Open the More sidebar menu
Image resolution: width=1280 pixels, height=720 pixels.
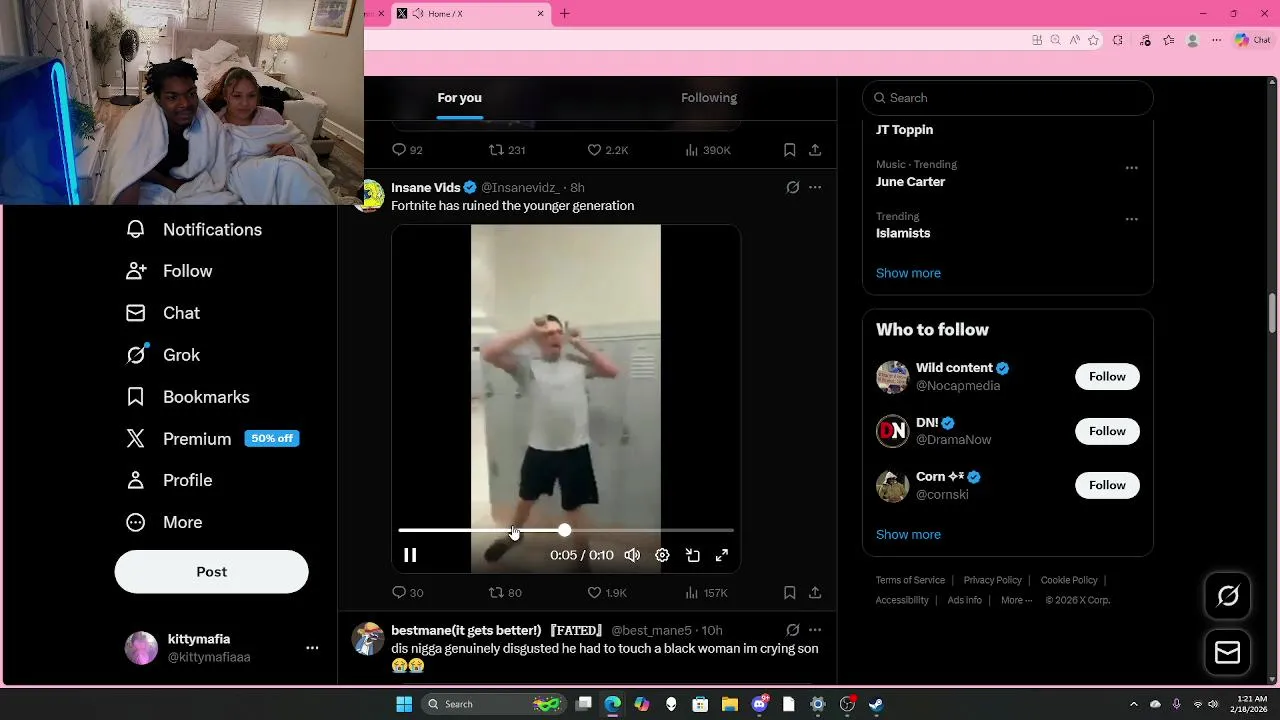164,522
